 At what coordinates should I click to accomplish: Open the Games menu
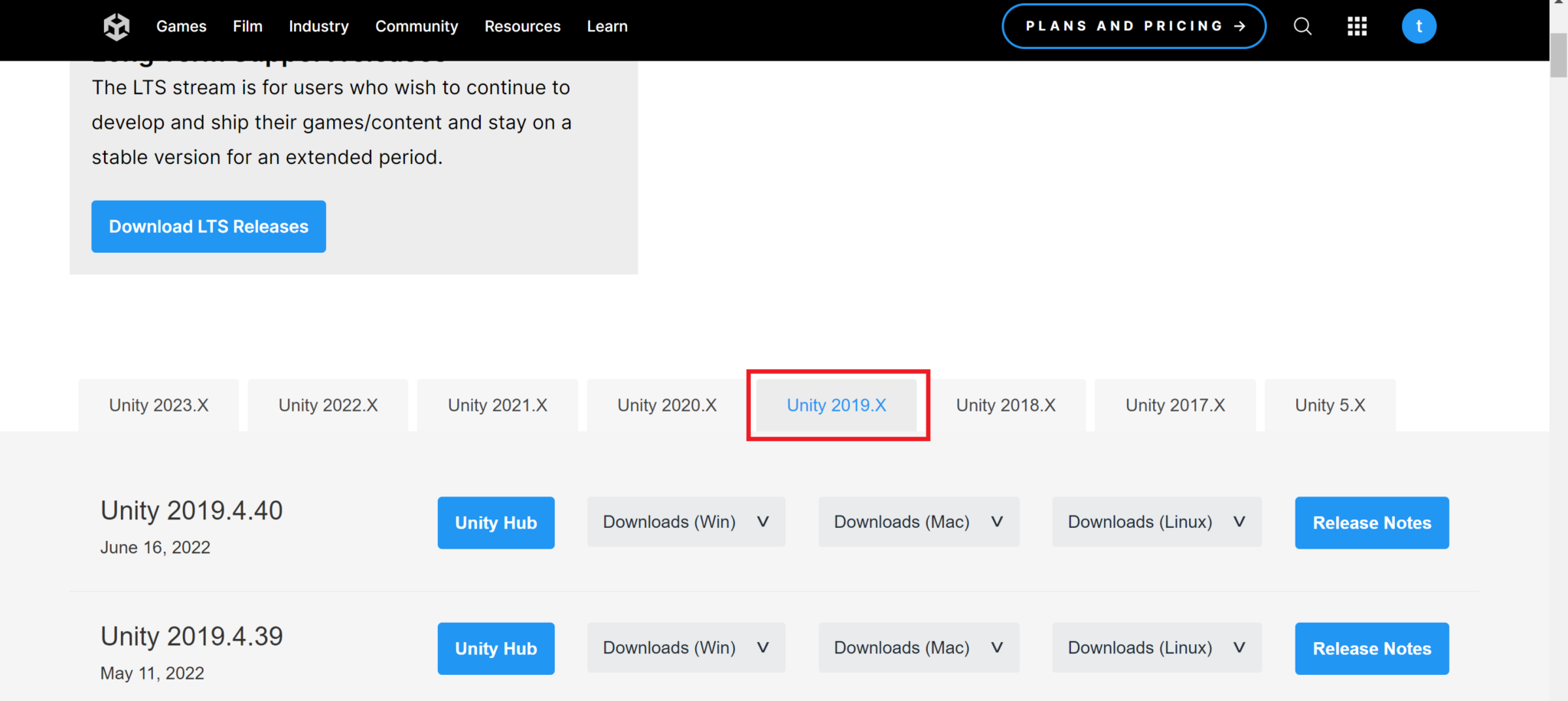181,27
